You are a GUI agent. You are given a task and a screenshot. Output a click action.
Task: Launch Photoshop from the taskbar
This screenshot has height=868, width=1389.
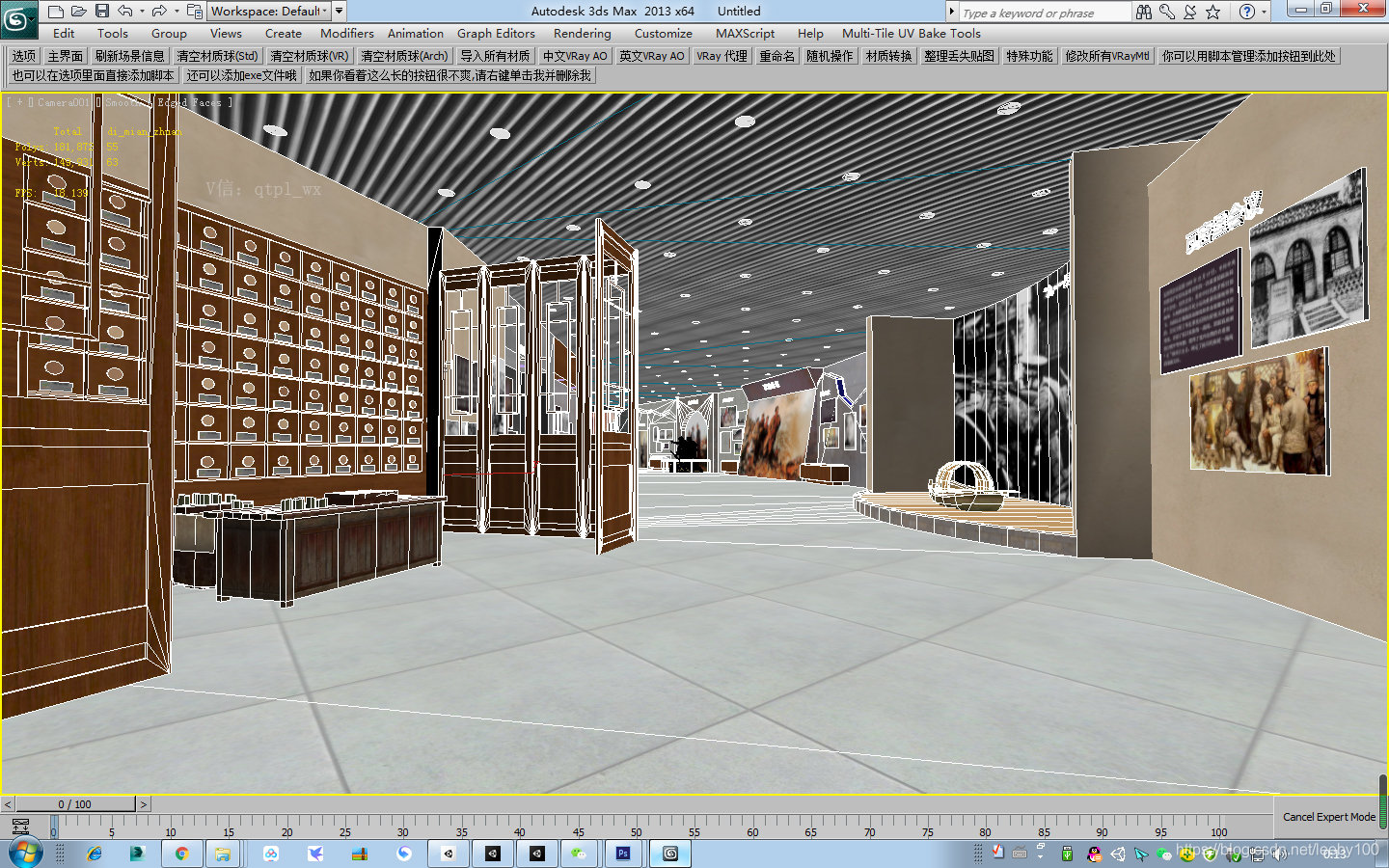[623, 854]
